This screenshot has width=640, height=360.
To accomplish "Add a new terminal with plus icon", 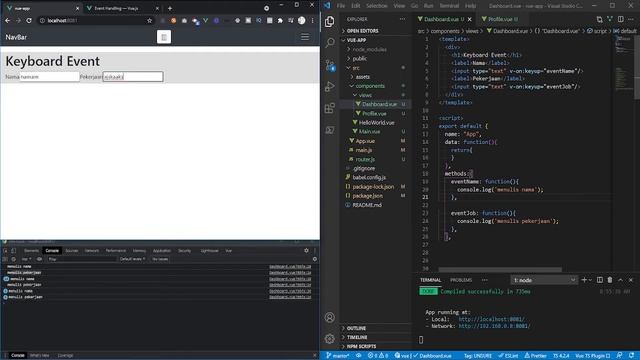I will tap(584, 280).
